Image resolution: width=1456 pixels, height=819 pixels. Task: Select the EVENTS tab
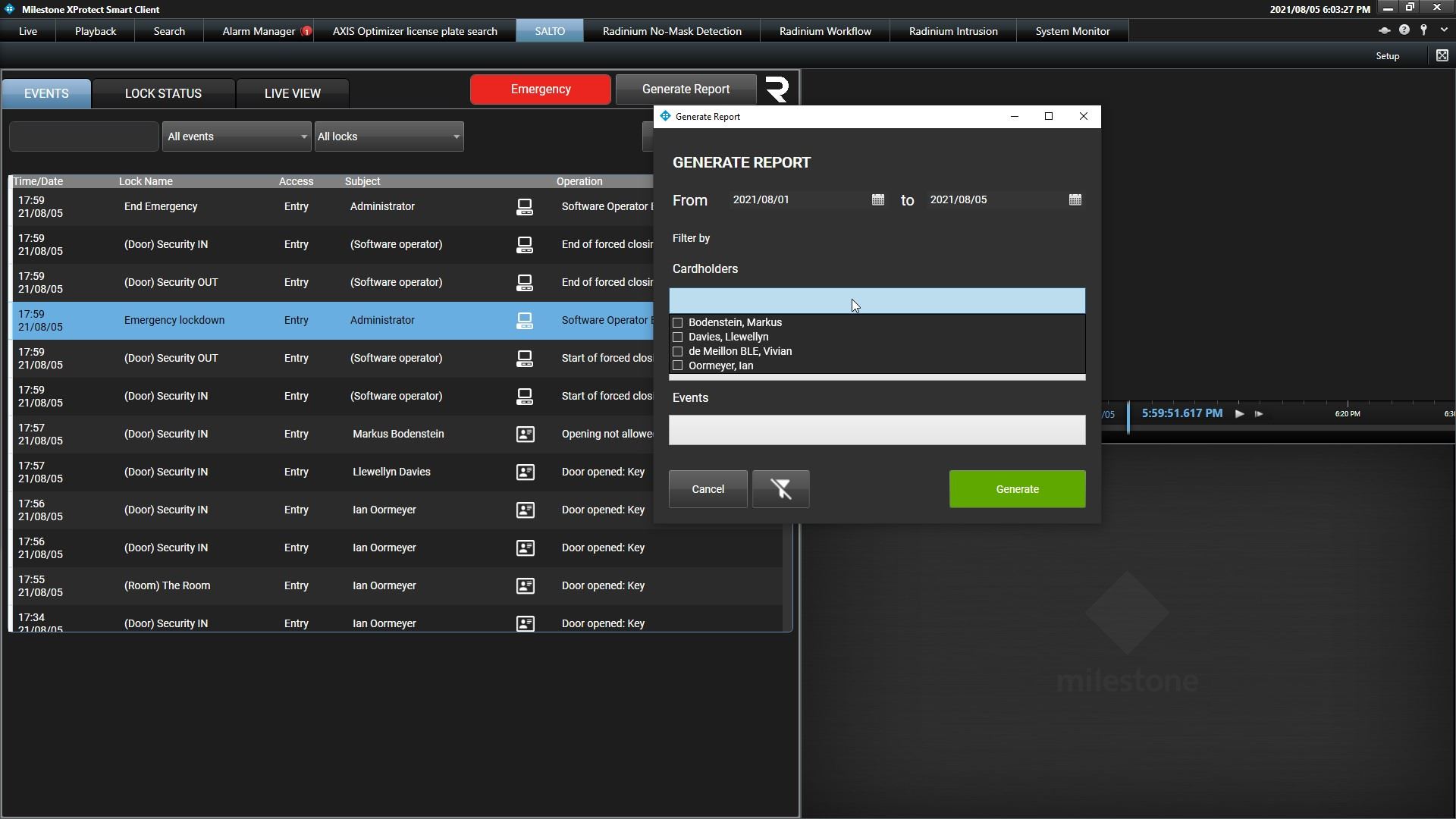[x=46, y=93]
